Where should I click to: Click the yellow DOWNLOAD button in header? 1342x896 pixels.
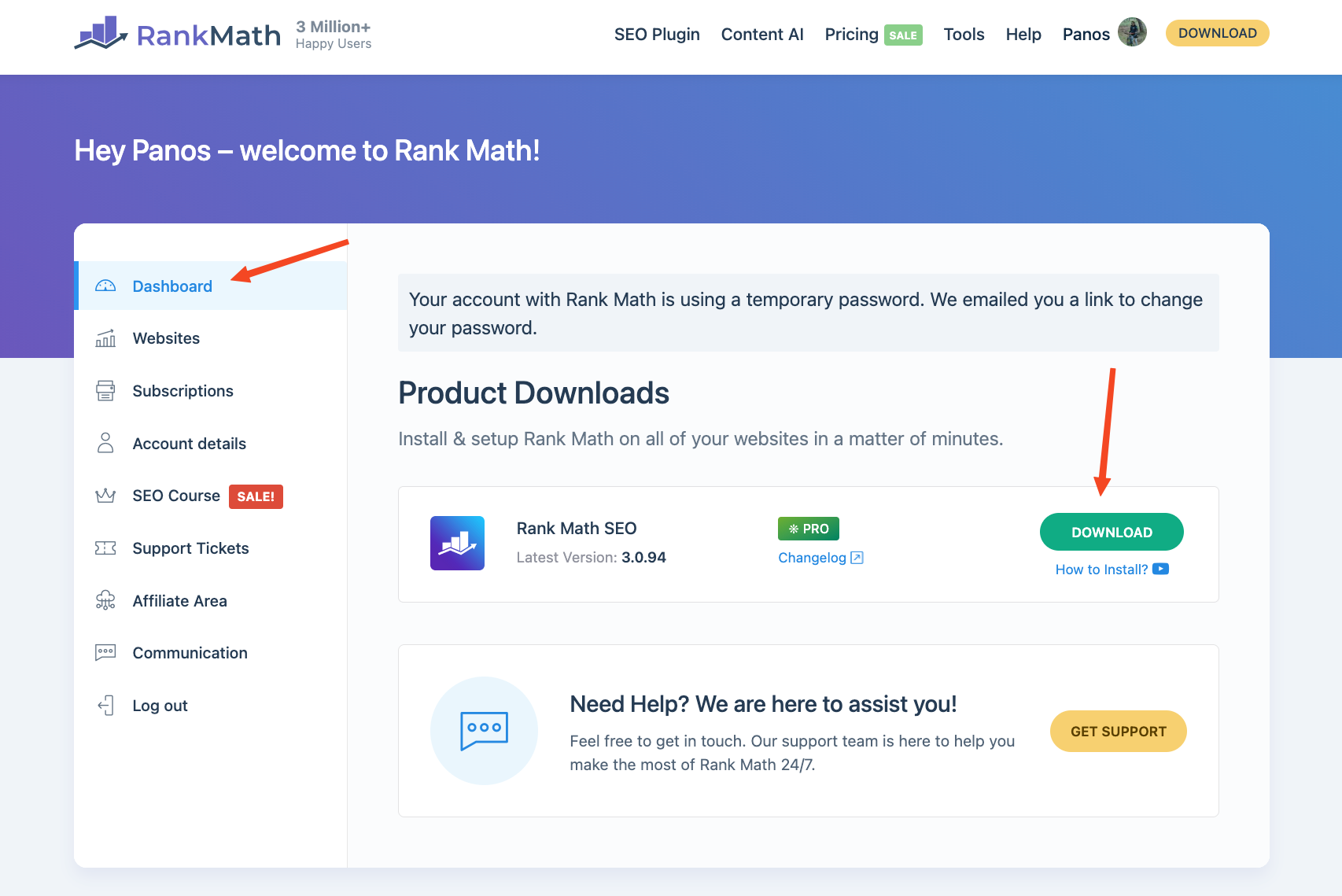(1217, 33)
